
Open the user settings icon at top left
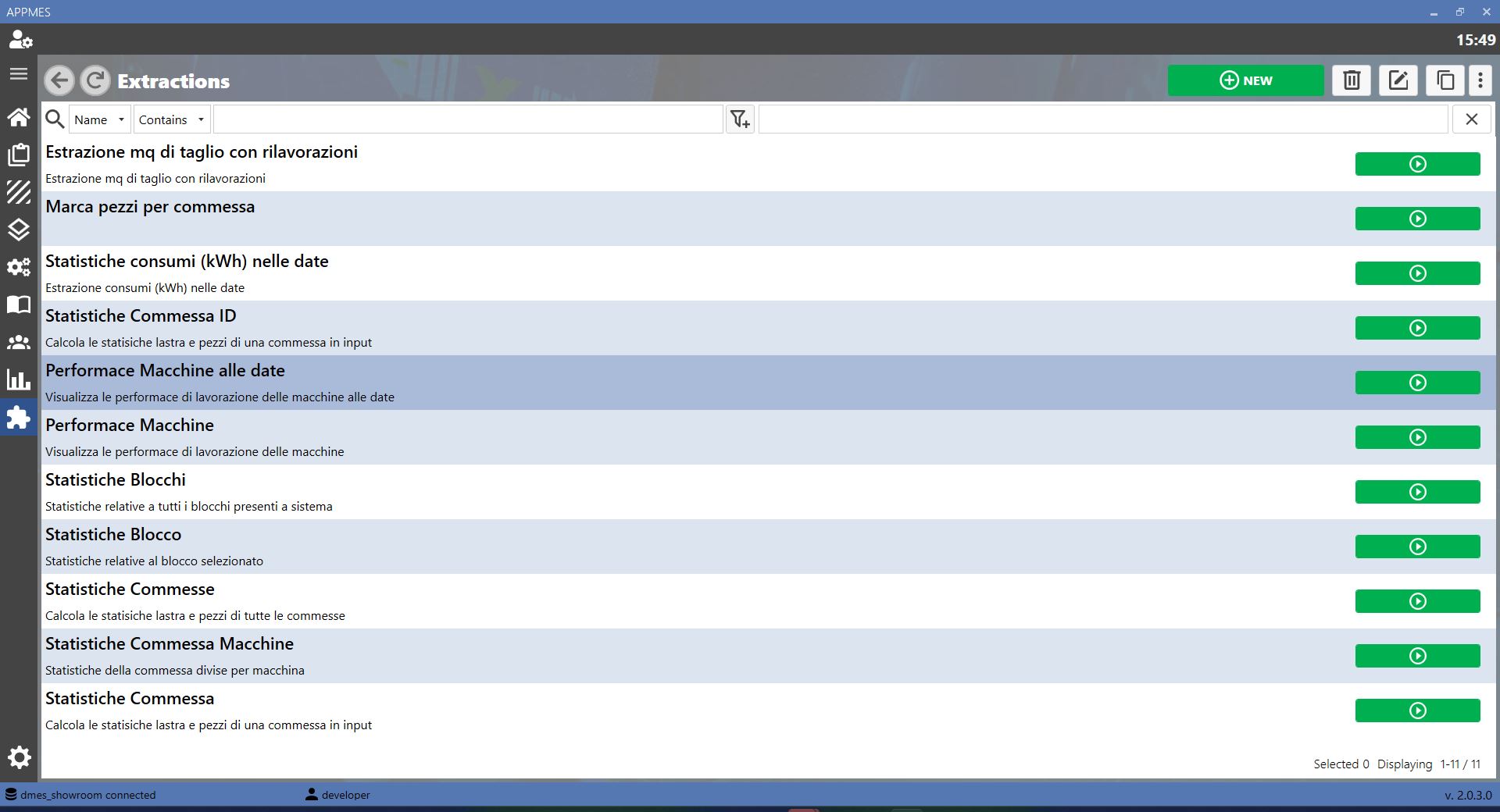tap(20, 39)
